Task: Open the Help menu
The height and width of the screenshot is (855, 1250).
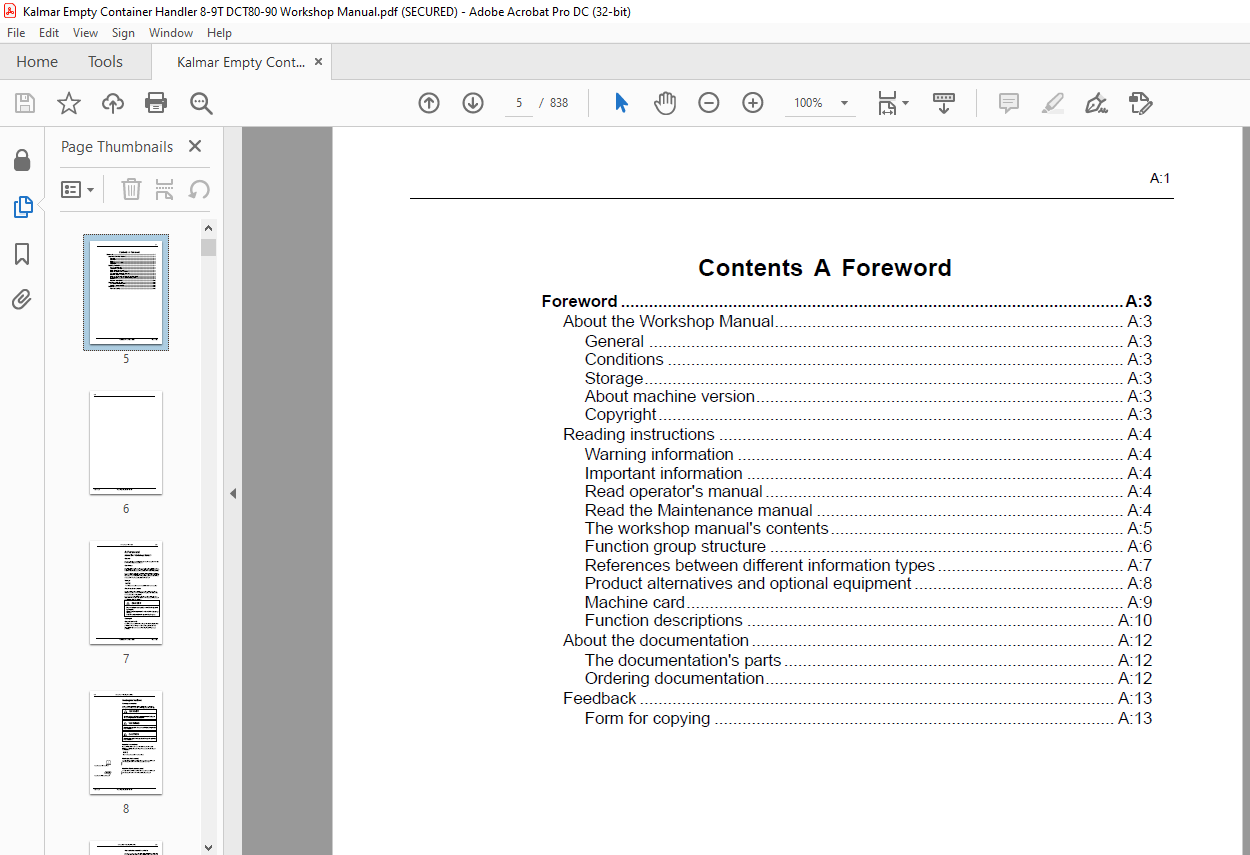Action: [x=219, y=33]
